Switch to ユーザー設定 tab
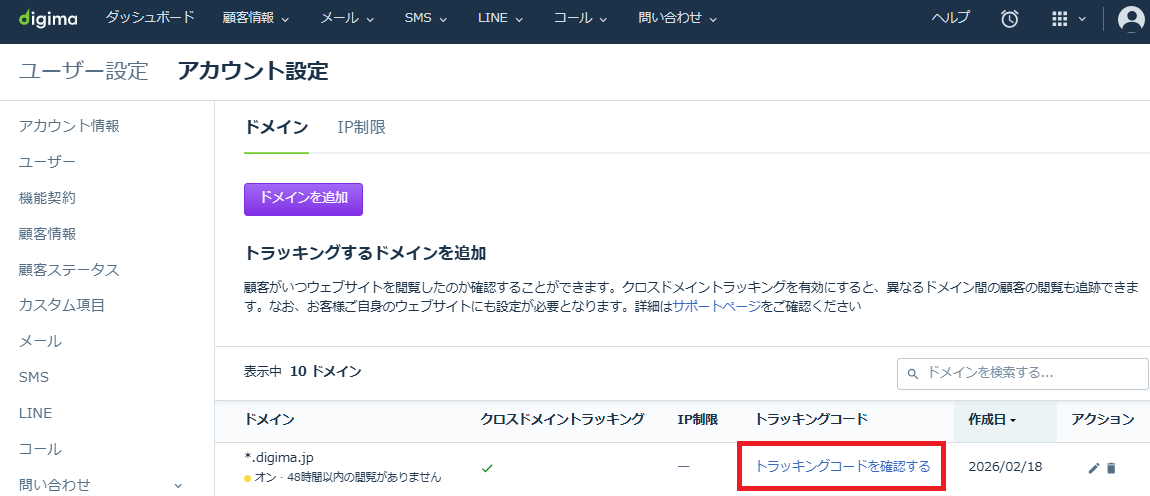Viewport: 1150px width, 496px height. (84, 71)
